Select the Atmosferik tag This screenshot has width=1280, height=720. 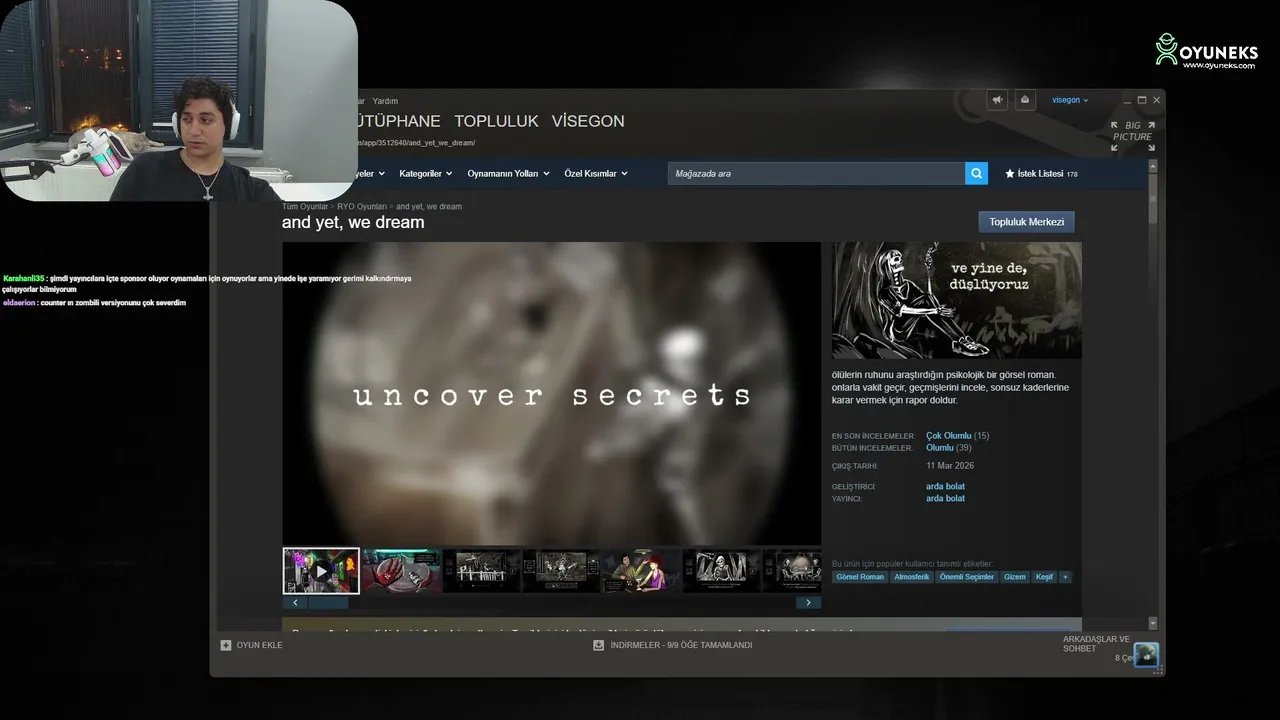click(x=912, y=577)
